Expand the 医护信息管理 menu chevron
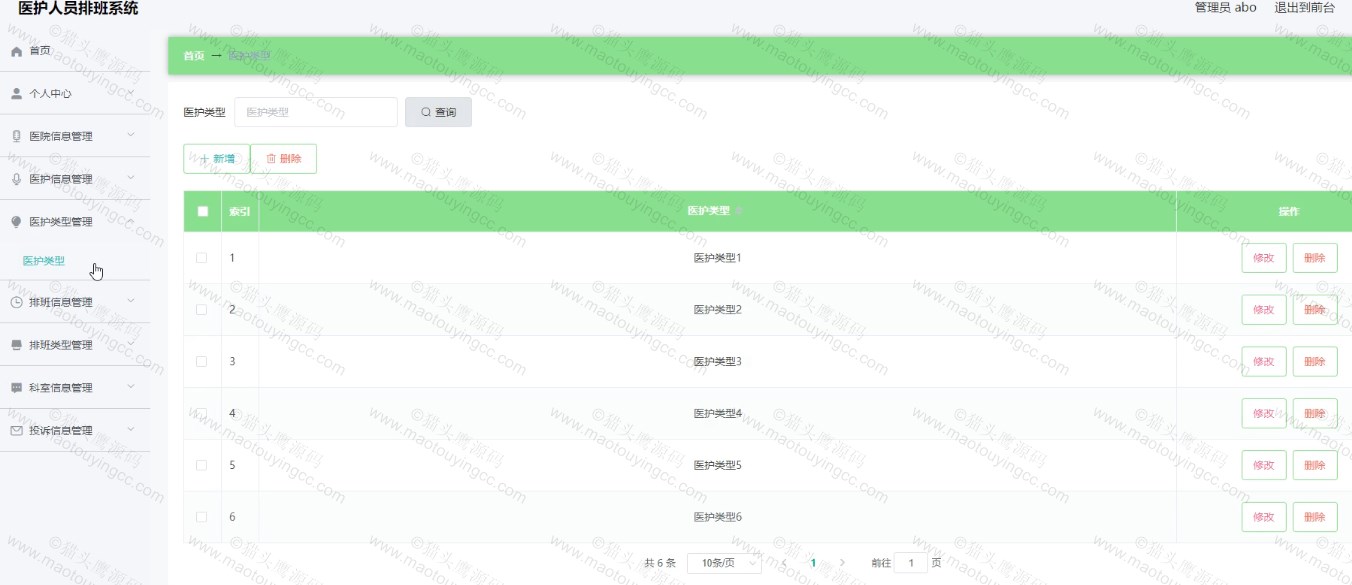The height and width of the screenshot is (585, 1352). pos(131,178)
